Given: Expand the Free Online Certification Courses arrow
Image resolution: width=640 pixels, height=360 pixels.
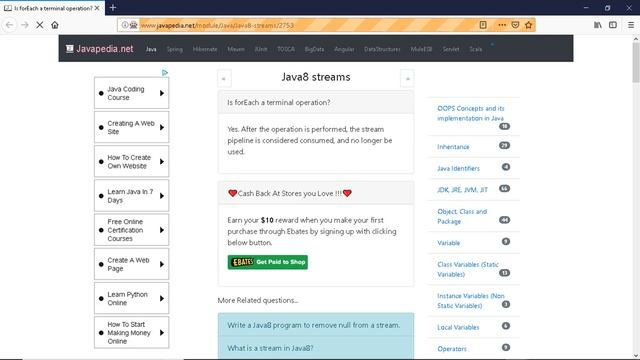Looking at the screenshot, I should pos(162,230).
